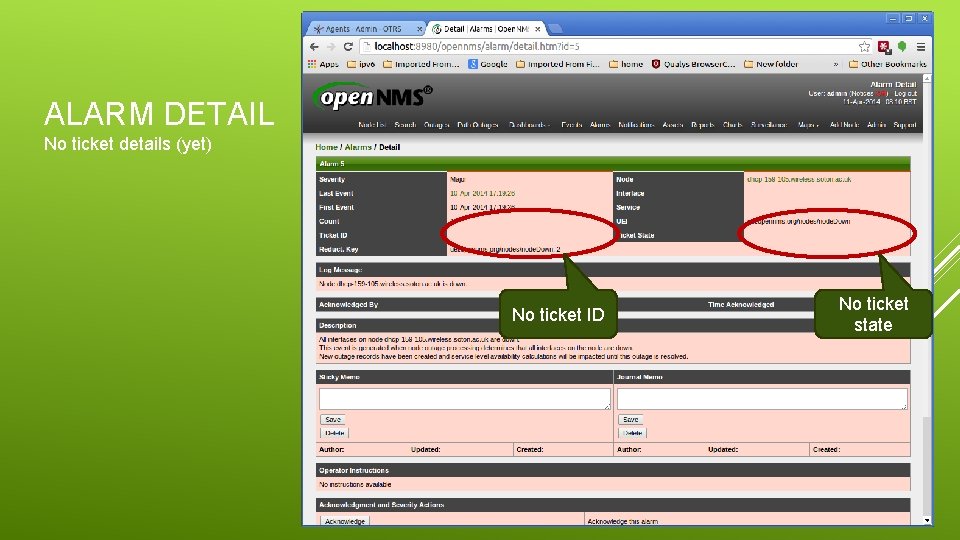Save the Sticky Memo
The width and height of the screenshot is (960, 540).
click(x=333, y=419)
